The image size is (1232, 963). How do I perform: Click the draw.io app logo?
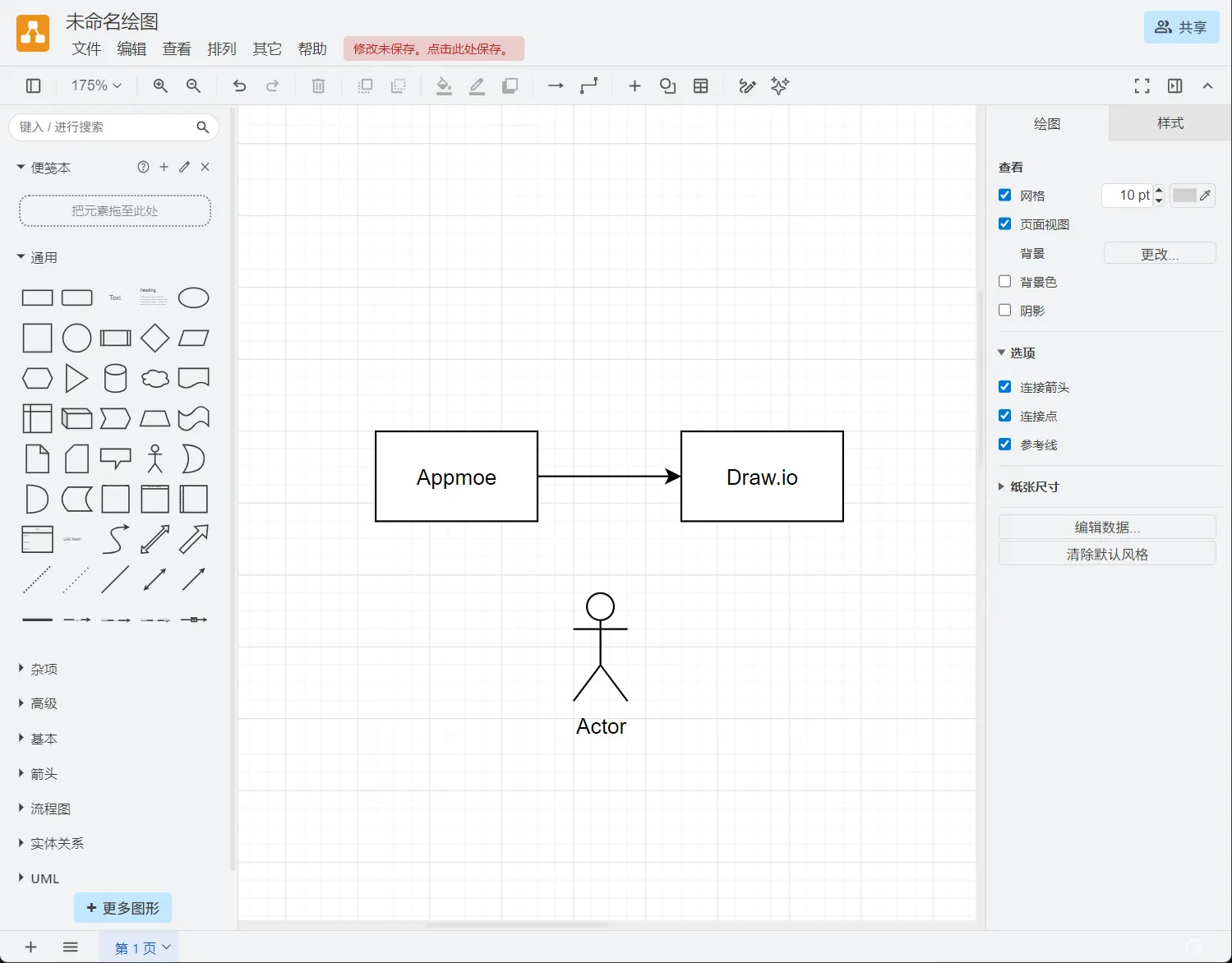(33, 34)
